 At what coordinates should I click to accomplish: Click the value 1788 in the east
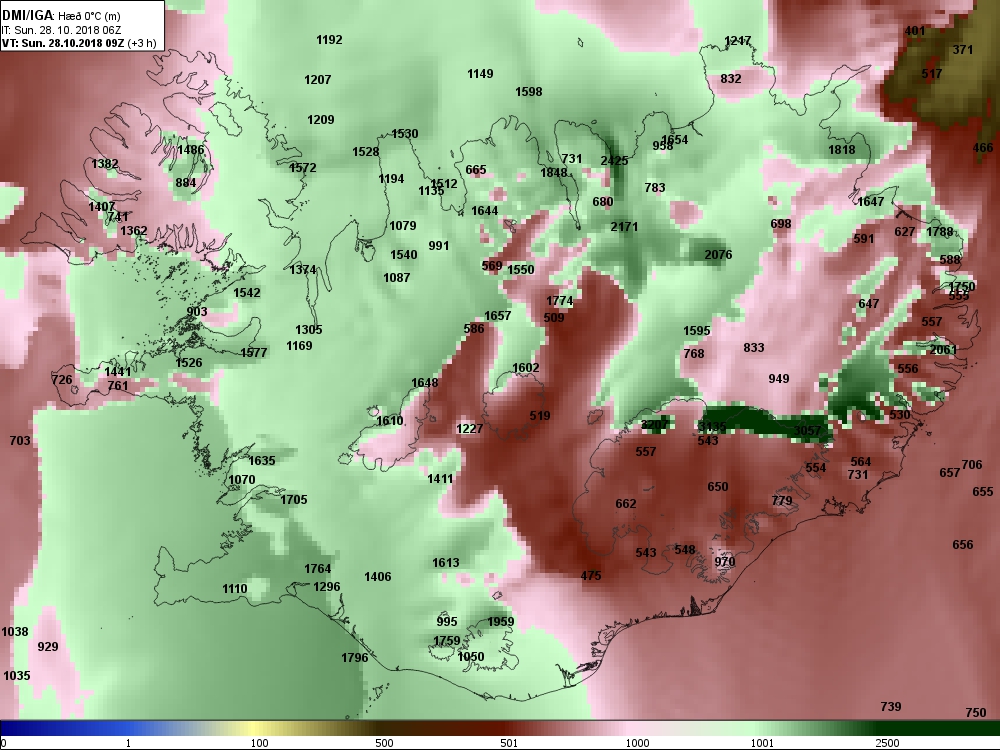939,232
